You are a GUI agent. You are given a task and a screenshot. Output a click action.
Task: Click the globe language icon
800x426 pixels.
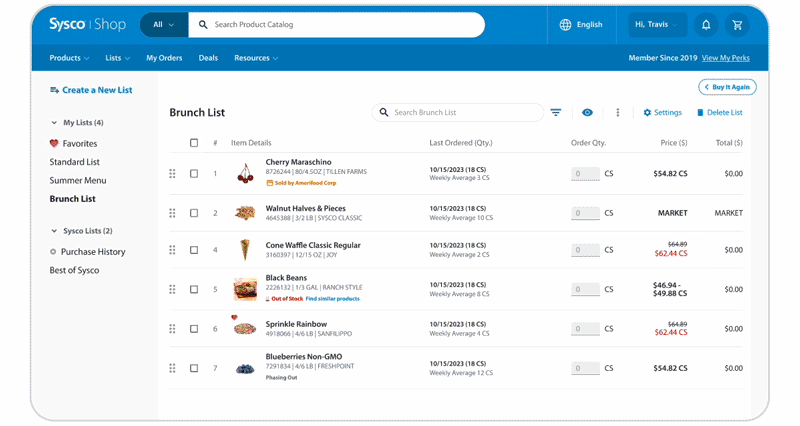click(565, 24)
